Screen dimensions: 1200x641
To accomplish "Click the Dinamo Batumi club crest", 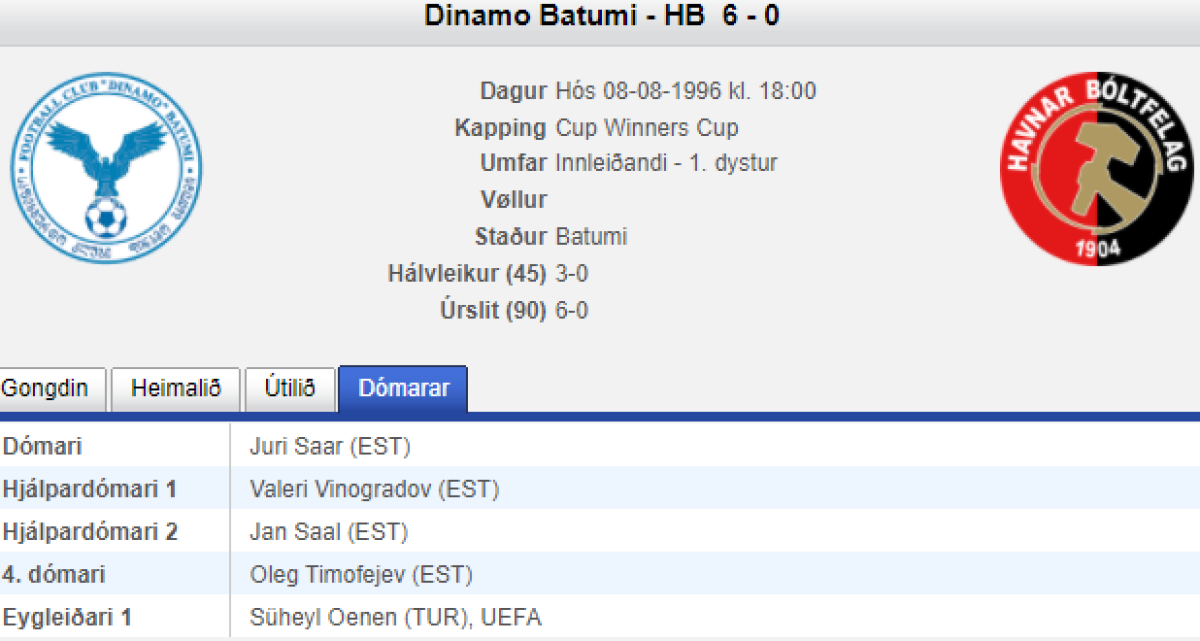I will (106, 167).
